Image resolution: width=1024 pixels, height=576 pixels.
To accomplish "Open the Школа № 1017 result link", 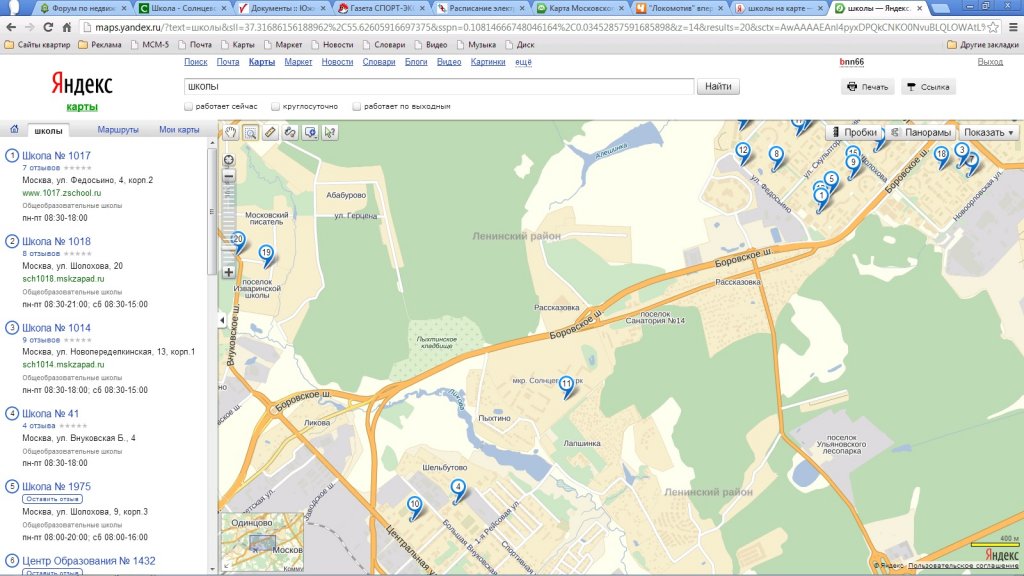I will coord(56,155).
